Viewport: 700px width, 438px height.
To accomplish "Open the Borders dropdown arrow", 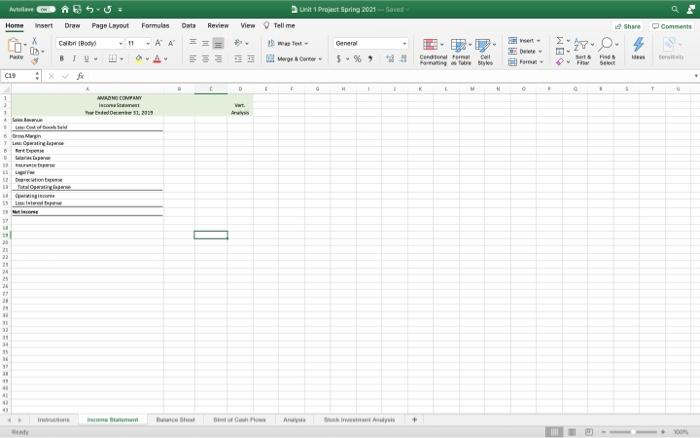I will (x=121, y=59).
